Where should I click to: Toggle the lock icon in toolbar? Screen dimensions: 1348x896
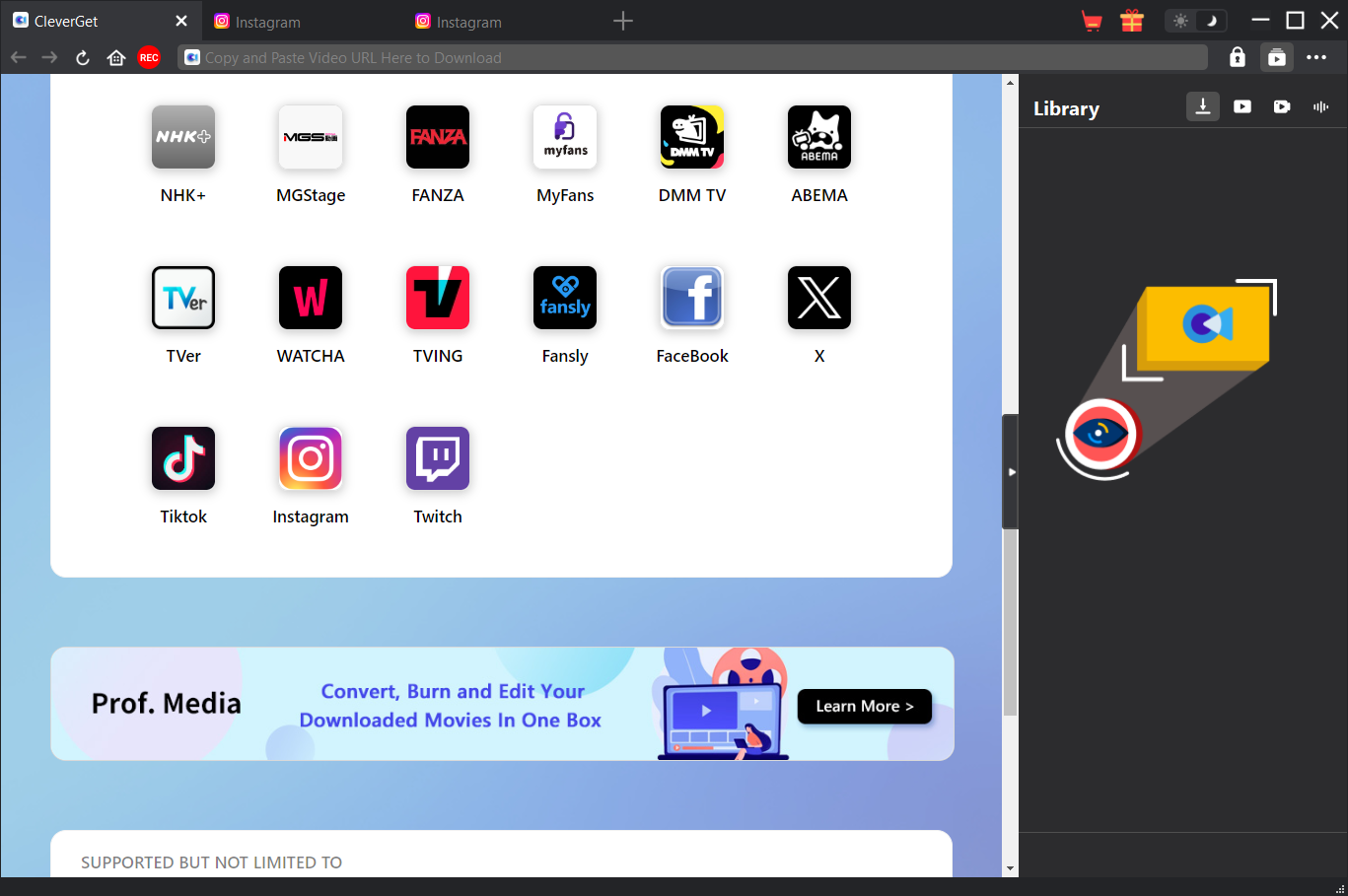pyautogui.click(x=1237, y=58)
